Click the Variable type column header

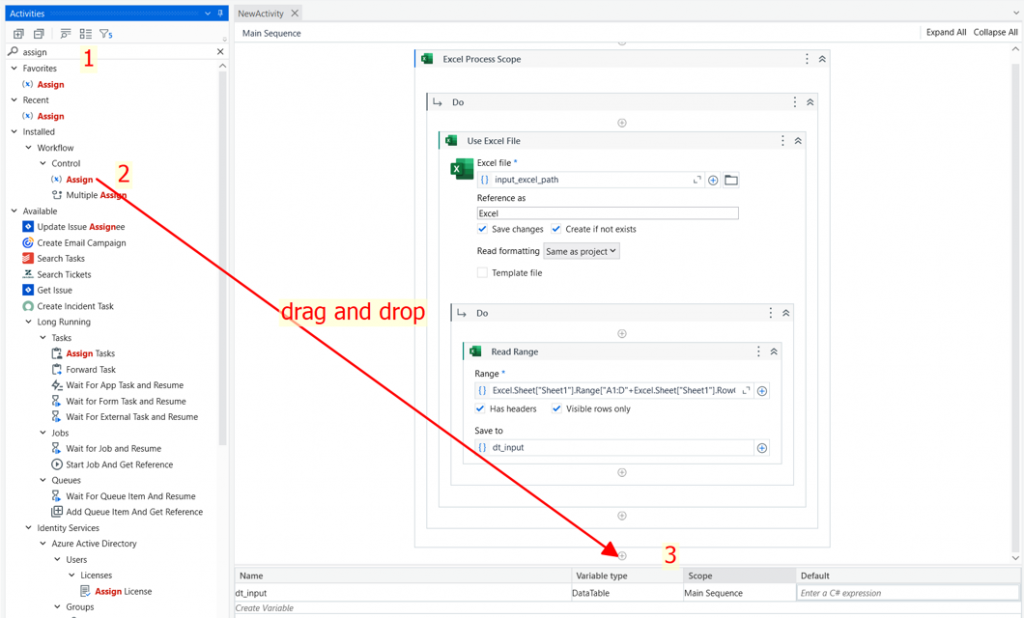(628, 576)
